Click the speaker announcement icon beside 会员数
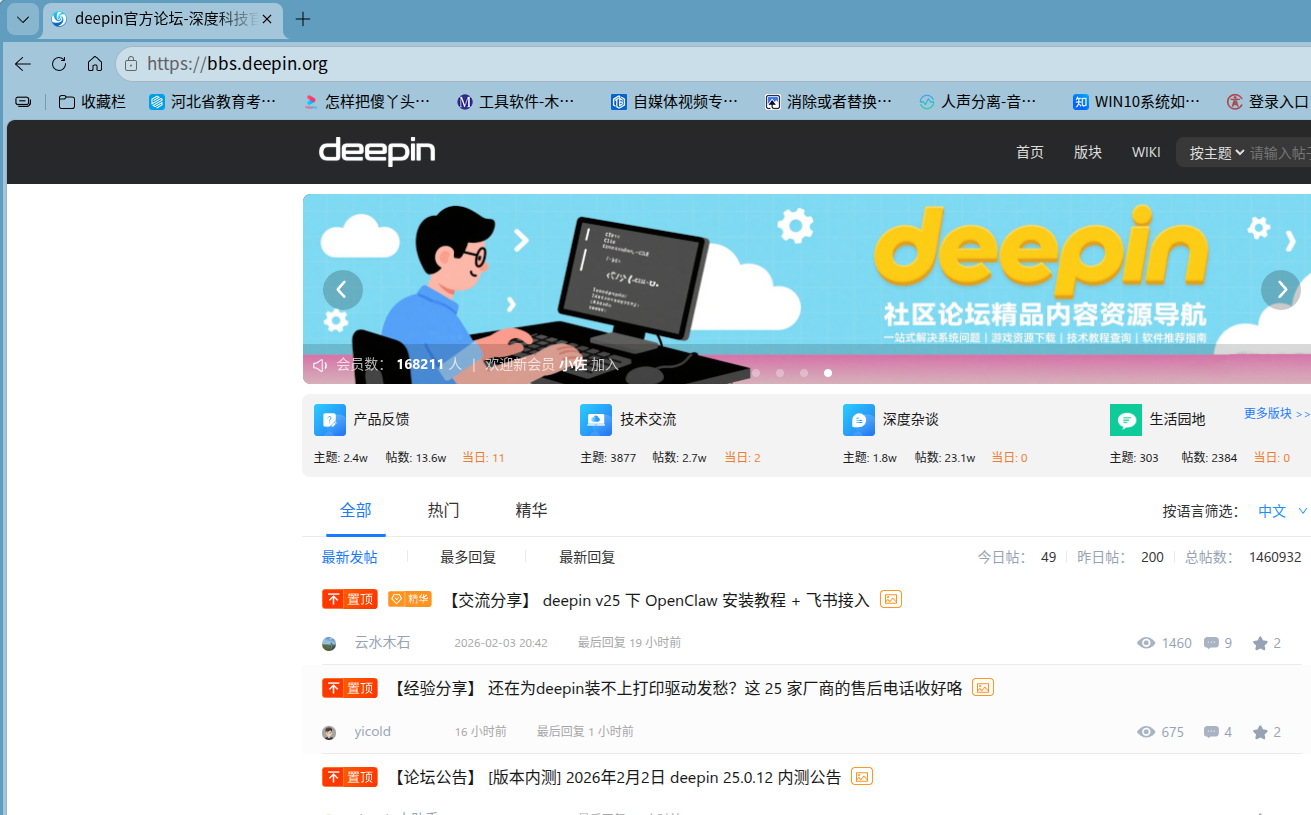The image size is (1311, 815). (320, 365)
